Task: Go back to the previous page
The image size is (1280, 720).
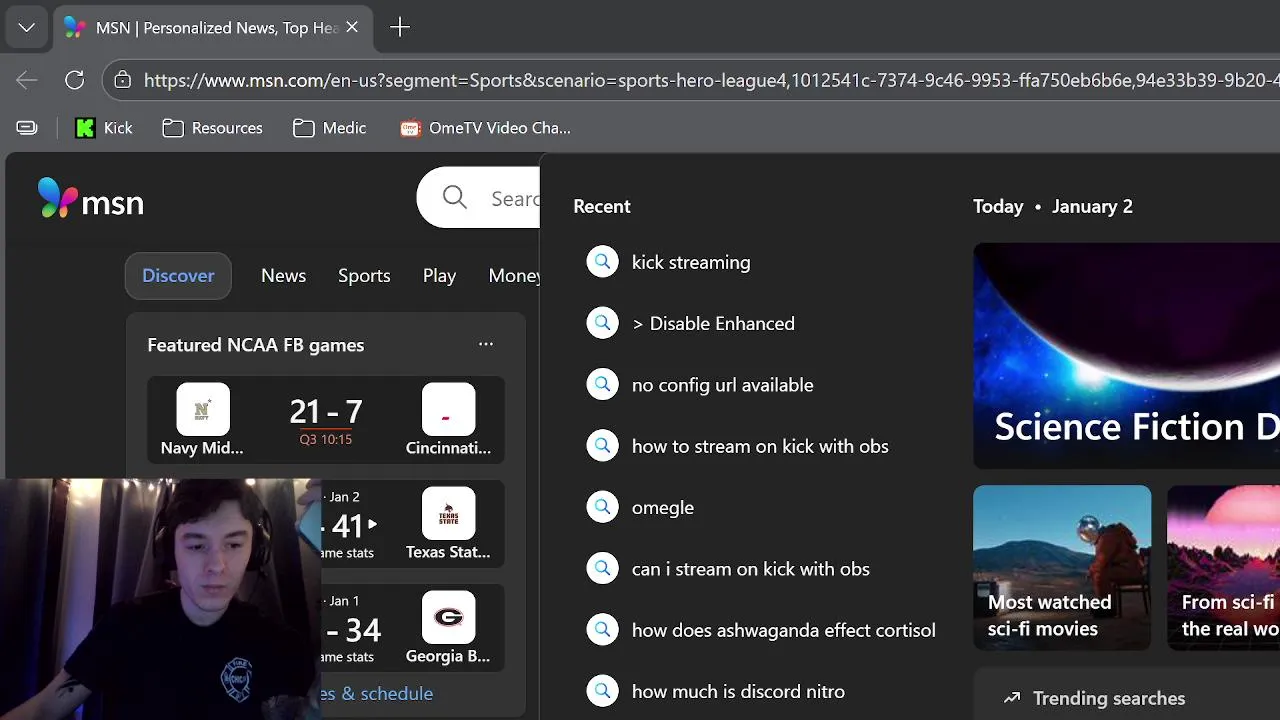Action: [27, 80]
